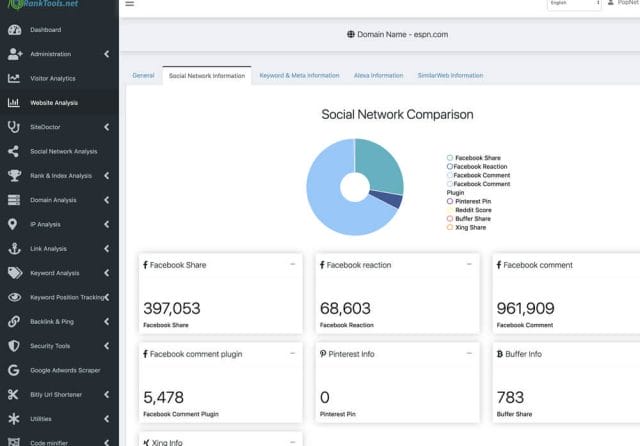
Task: Toggle the Buffer Share legend entry
Action: (x=472, y=218)
